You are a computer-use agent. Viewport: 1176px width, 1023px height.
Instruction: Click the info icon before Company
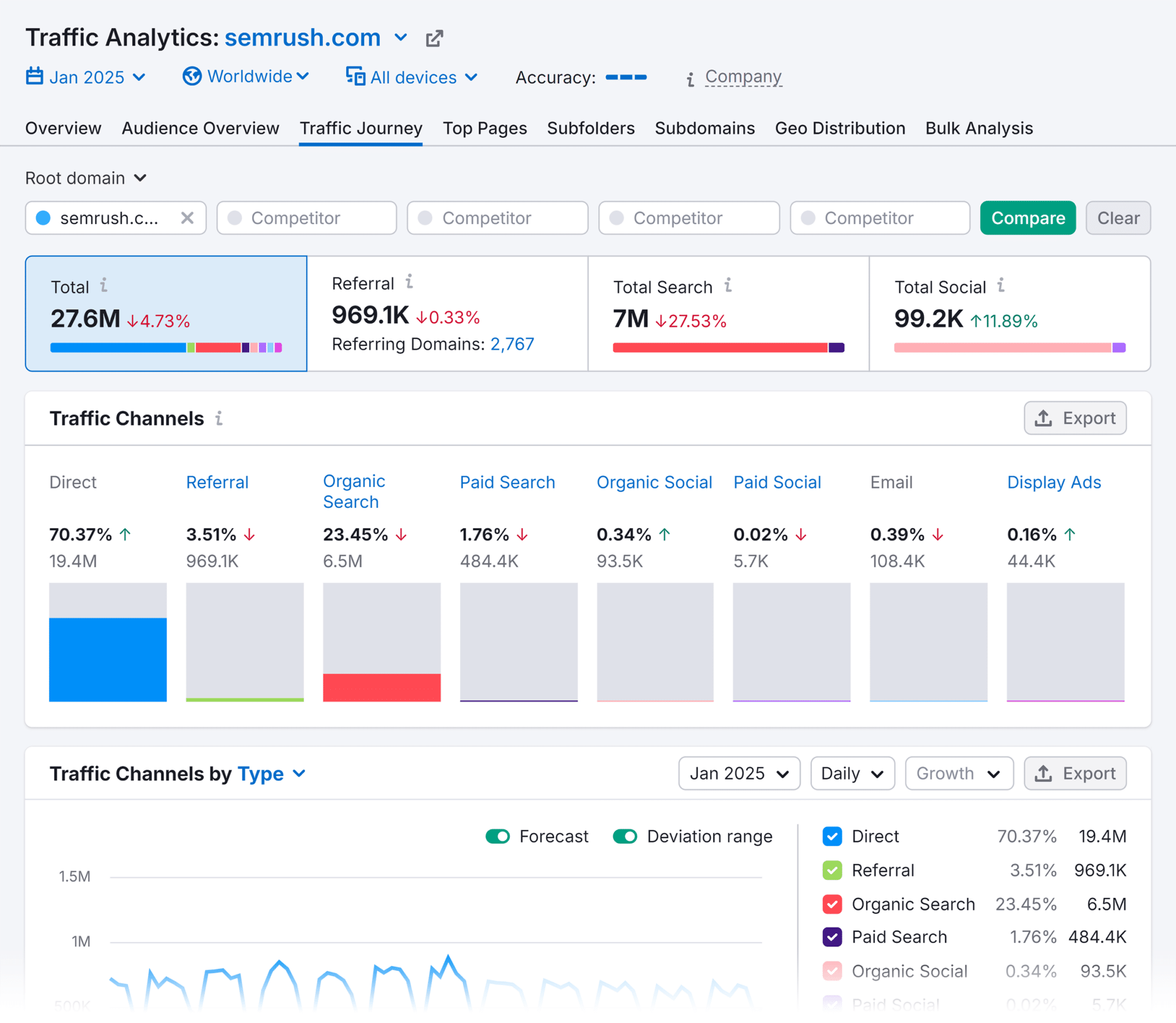click(691, 79)
